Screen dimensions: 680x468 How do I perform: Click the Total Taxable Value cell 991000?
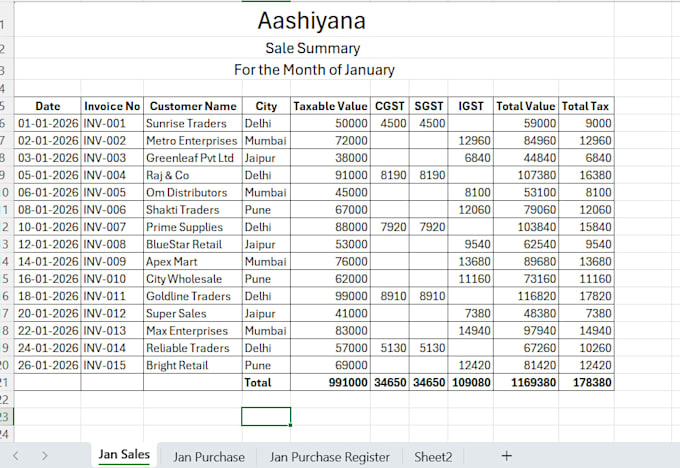330,382
